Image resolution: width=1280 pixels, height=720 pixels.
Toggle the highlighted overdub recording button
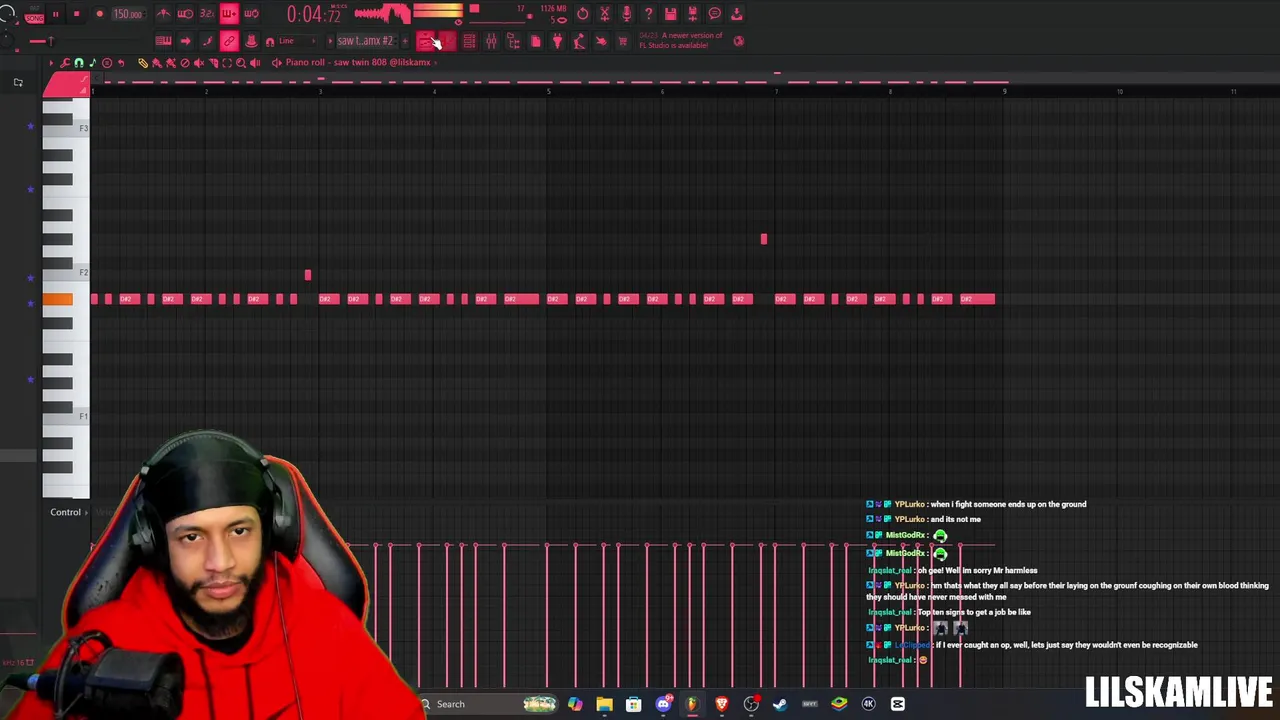[229, 14]
